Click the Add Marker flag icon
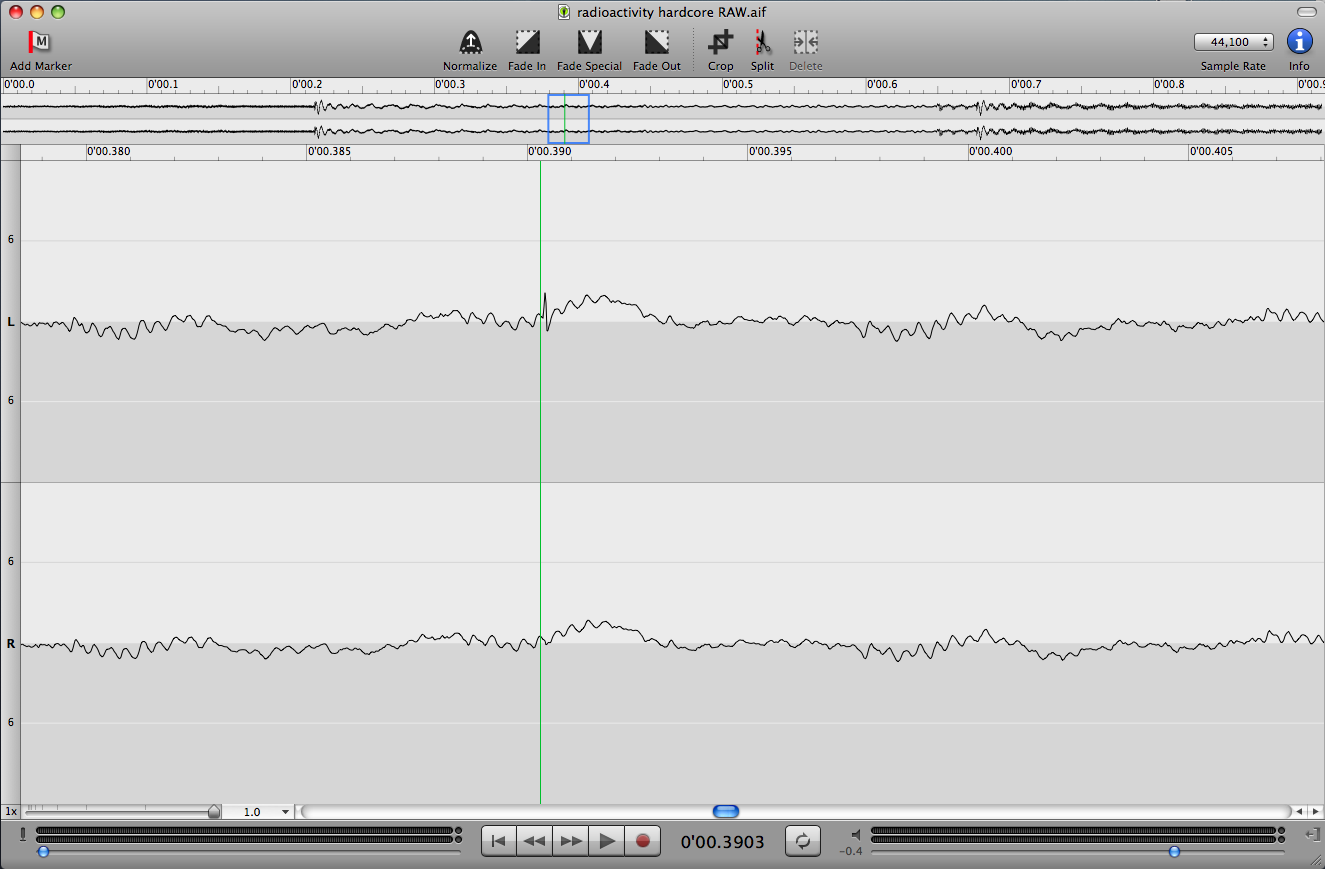This screenshot has width=1325, height=869. (40, 42)
